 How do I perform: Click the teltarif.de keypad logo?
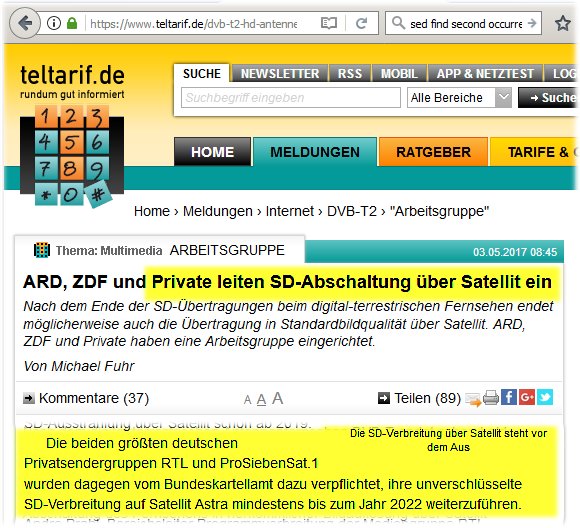(72, 156)
